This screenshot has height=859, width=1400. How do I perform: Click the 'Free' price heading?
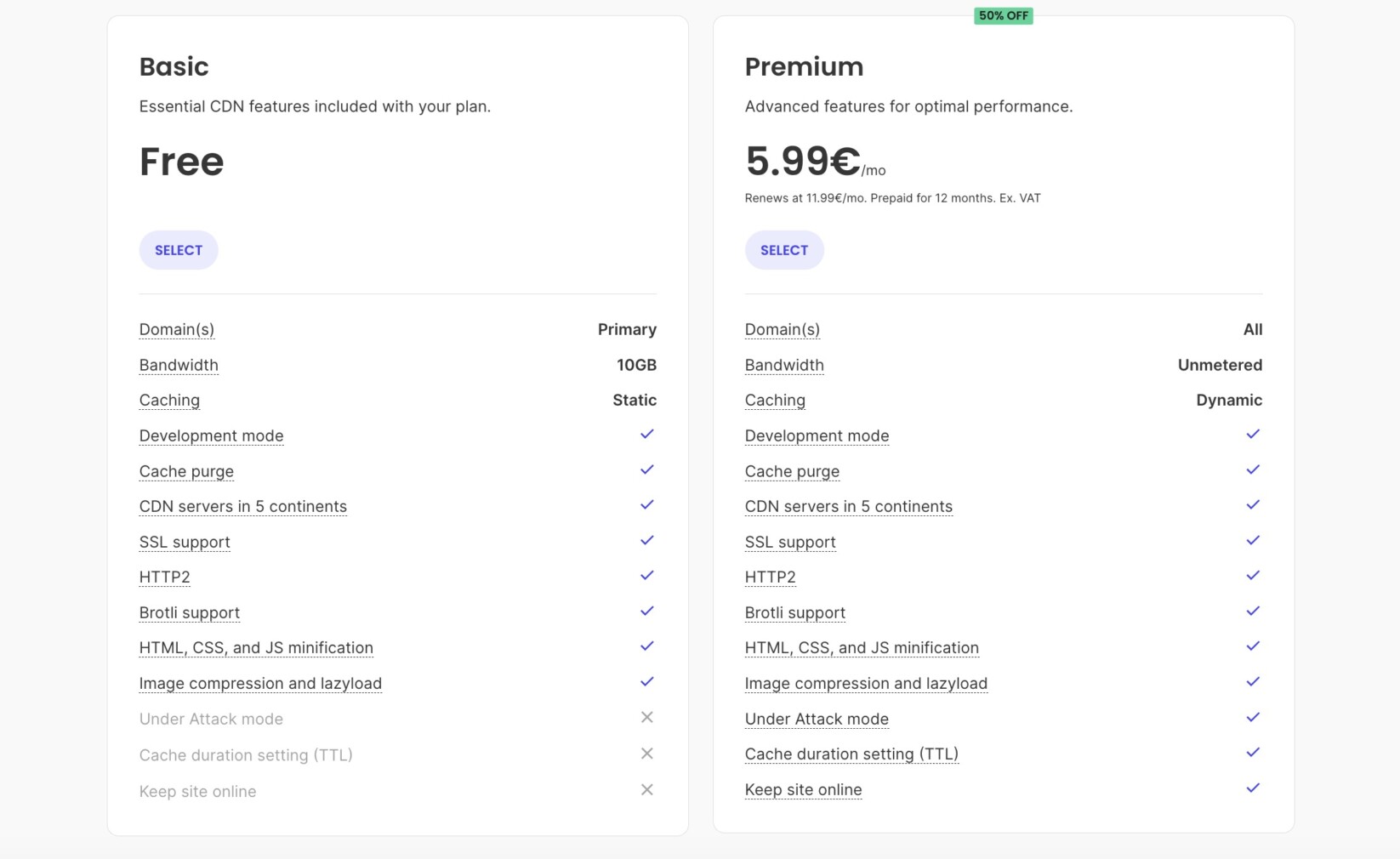[182, 162]
